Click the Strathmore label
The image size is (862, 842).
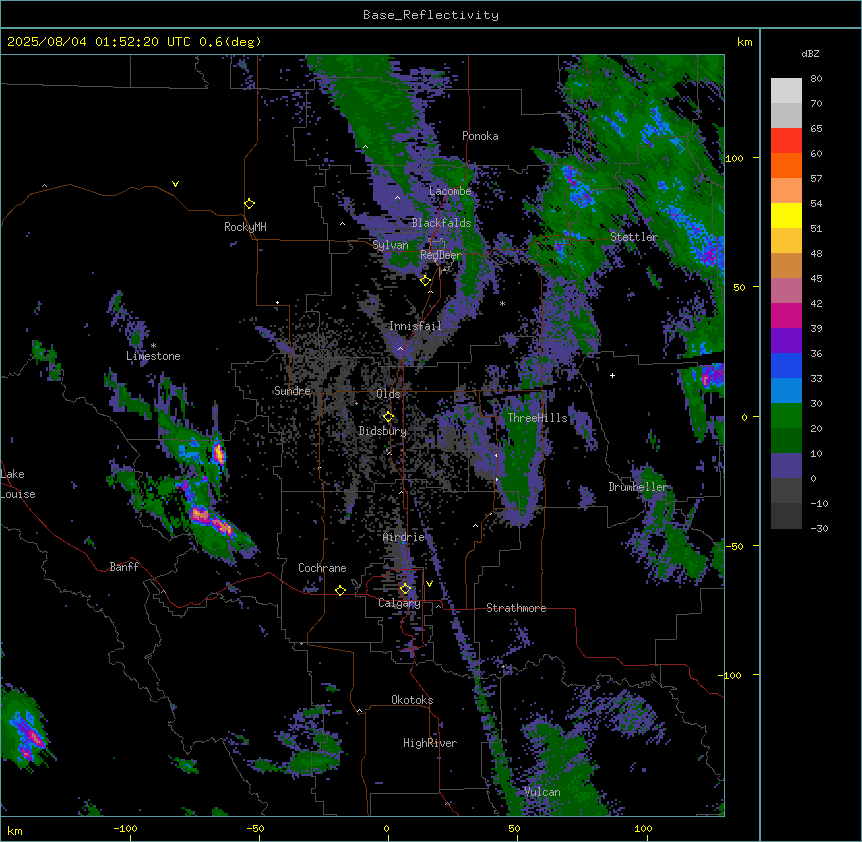tap(516, 608)
